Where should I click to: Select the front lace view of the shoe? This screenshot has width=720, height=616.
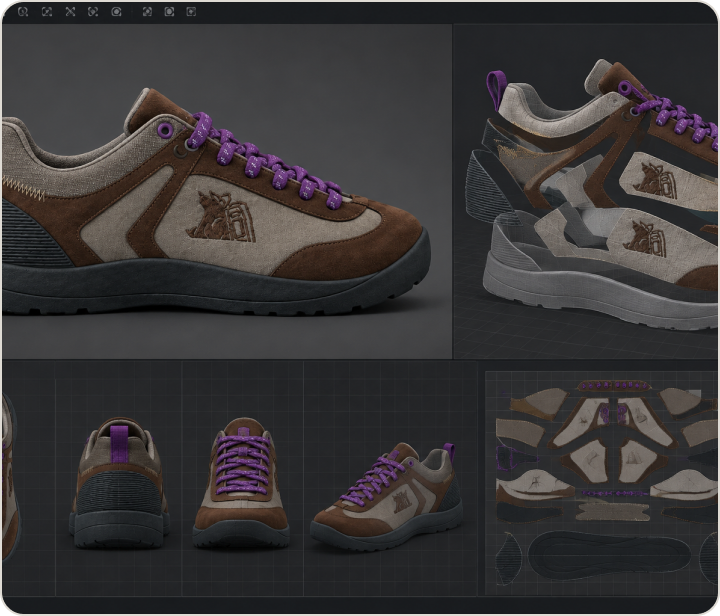(x=241, y=482)
